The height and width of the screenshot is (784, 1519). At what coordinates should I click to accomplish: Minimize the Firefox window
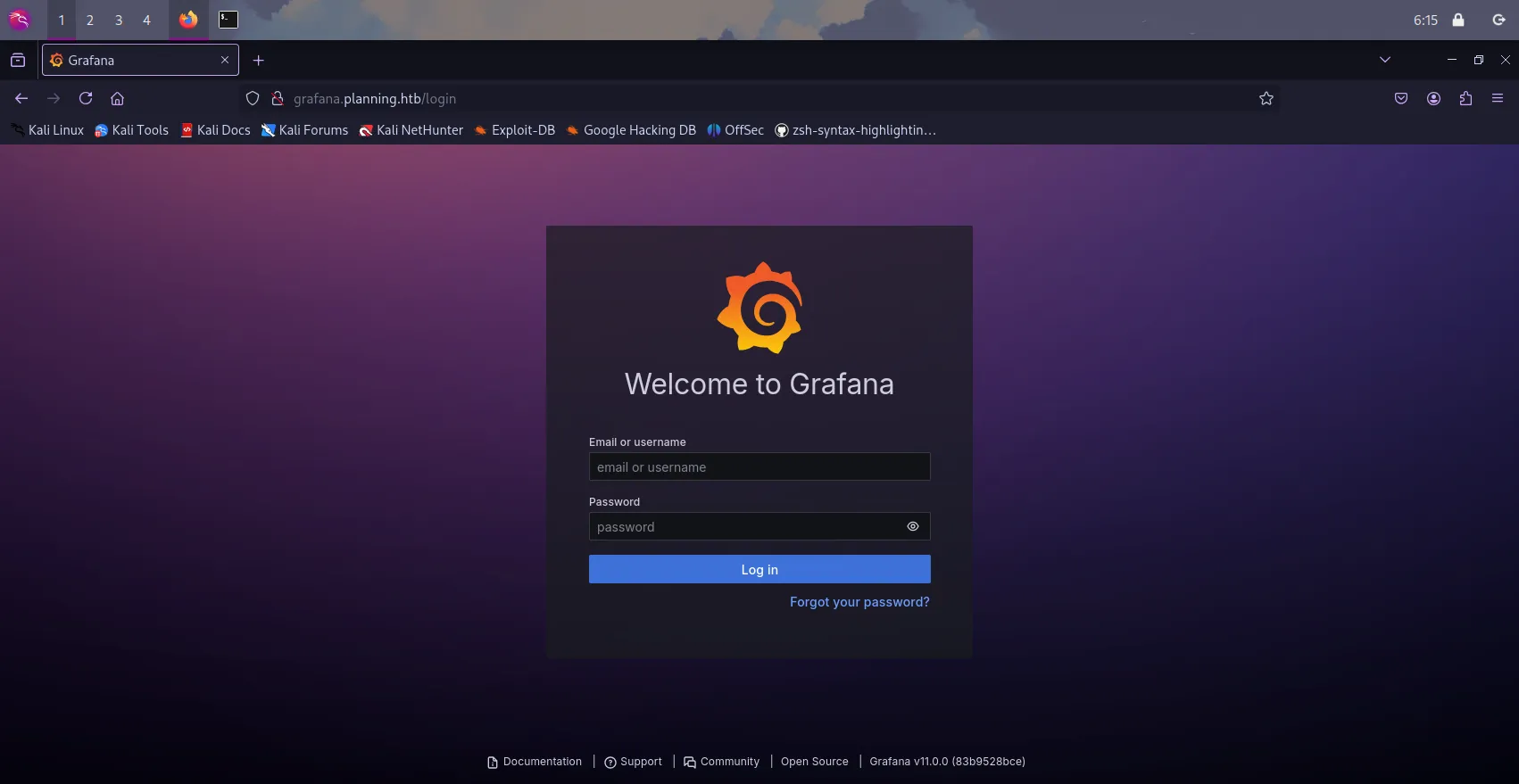pyautogui.click(x=1452, y=60)
